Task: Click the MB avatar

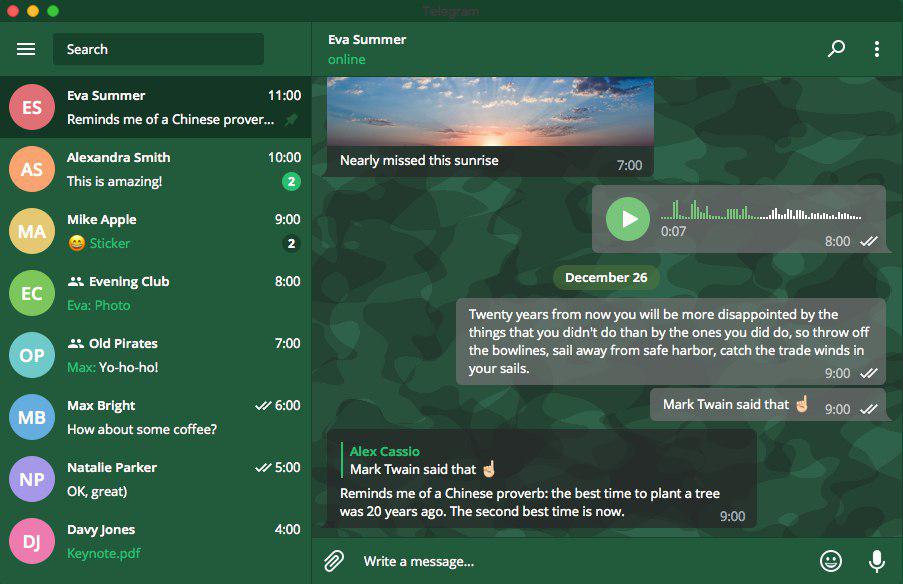Action: pyautogui.click(x=32, y=417)
